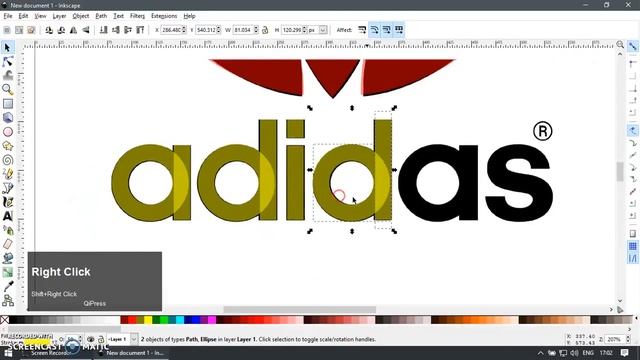Image resolution: width=640 pixels, height=360 pixels.
Task: Select the Pencil freehand tool
Action: pos(7,174)
